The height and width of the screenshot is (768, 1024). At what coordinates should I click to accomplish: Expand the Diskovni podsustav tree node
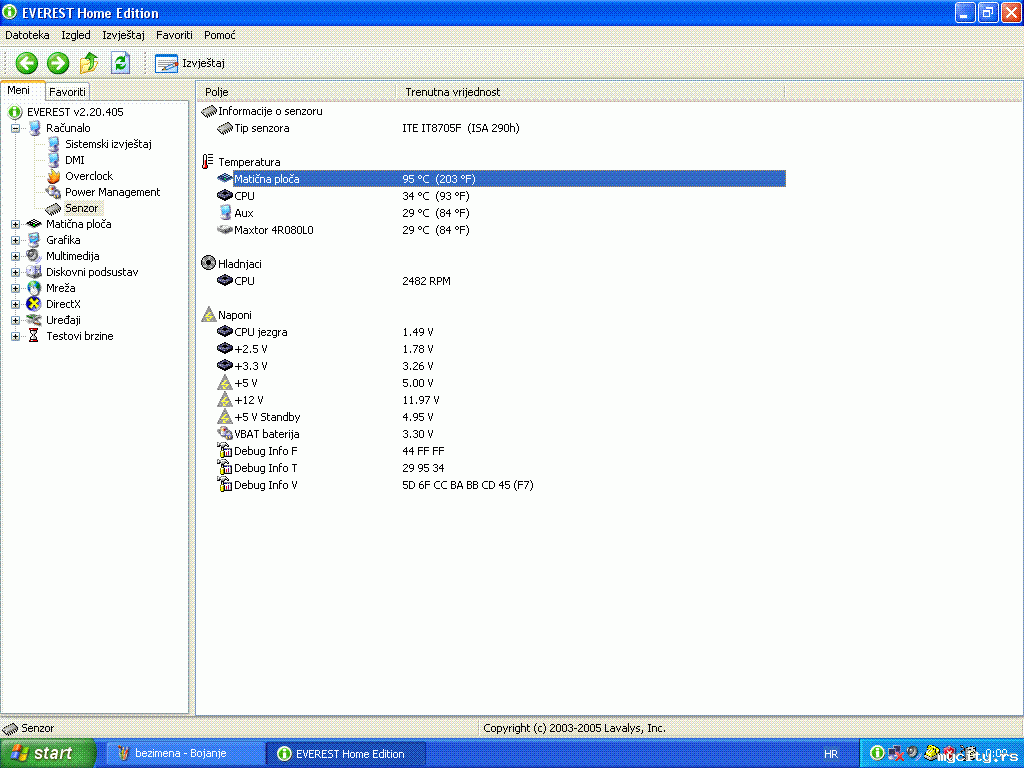15,272
